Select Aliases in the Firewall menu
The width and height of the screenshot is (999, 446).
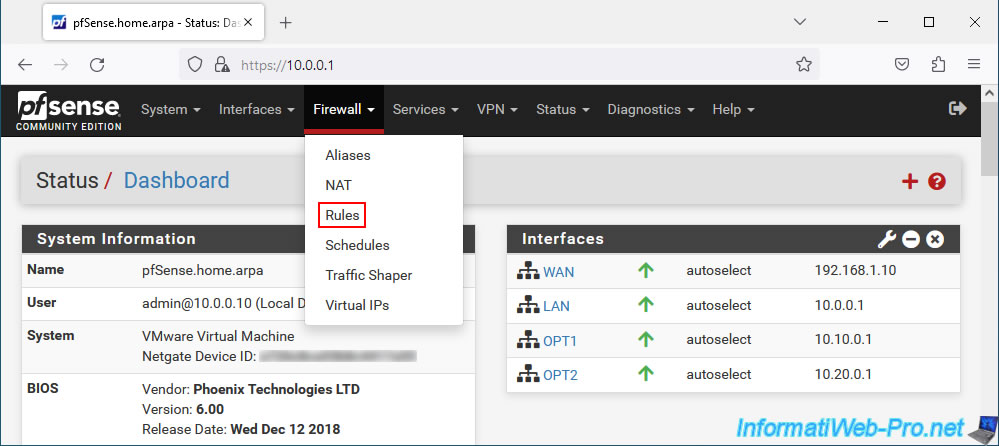[348, 155]
